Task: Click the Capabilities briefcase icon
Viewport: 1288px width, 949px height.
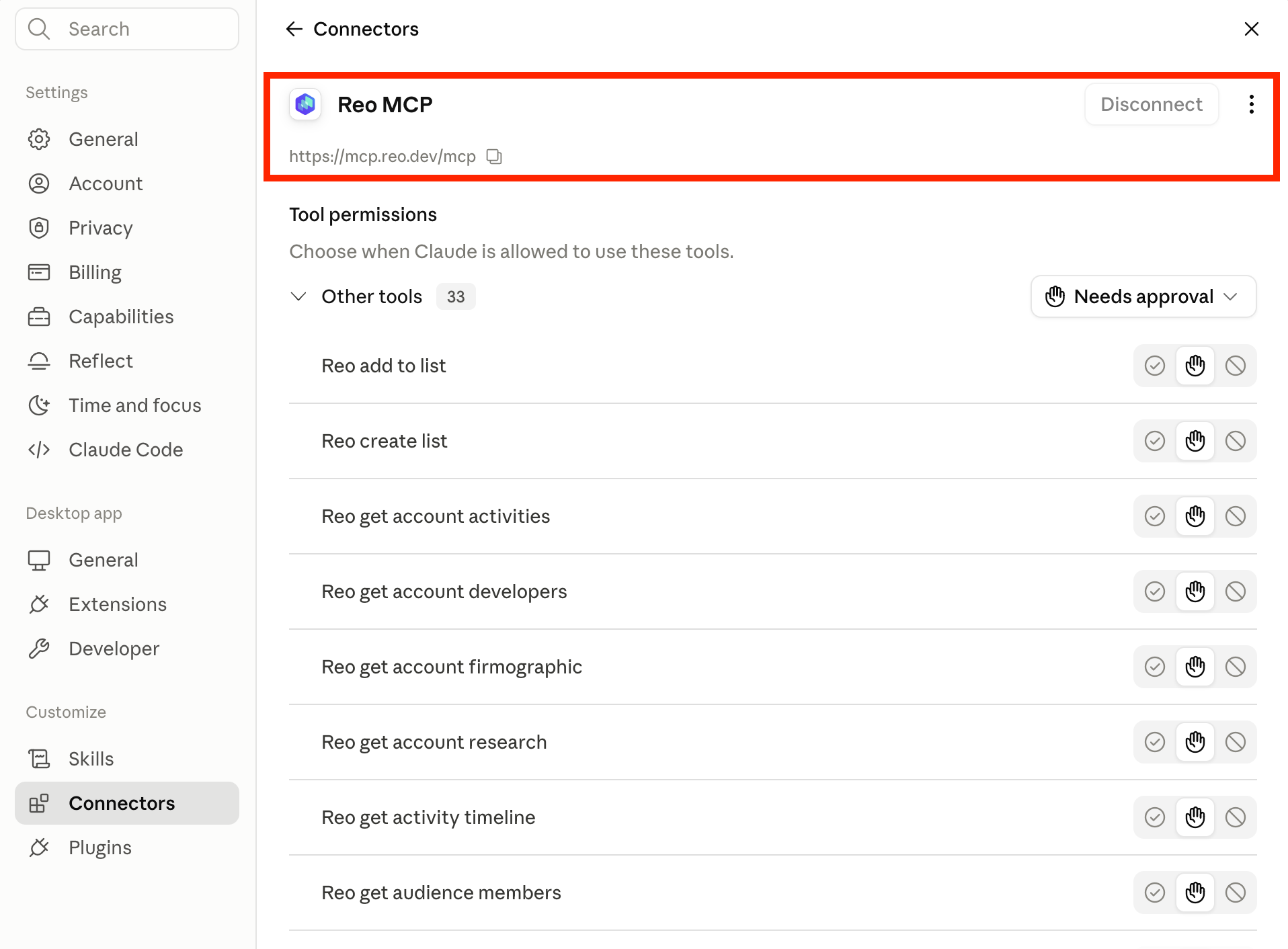Action: (39, 317)
